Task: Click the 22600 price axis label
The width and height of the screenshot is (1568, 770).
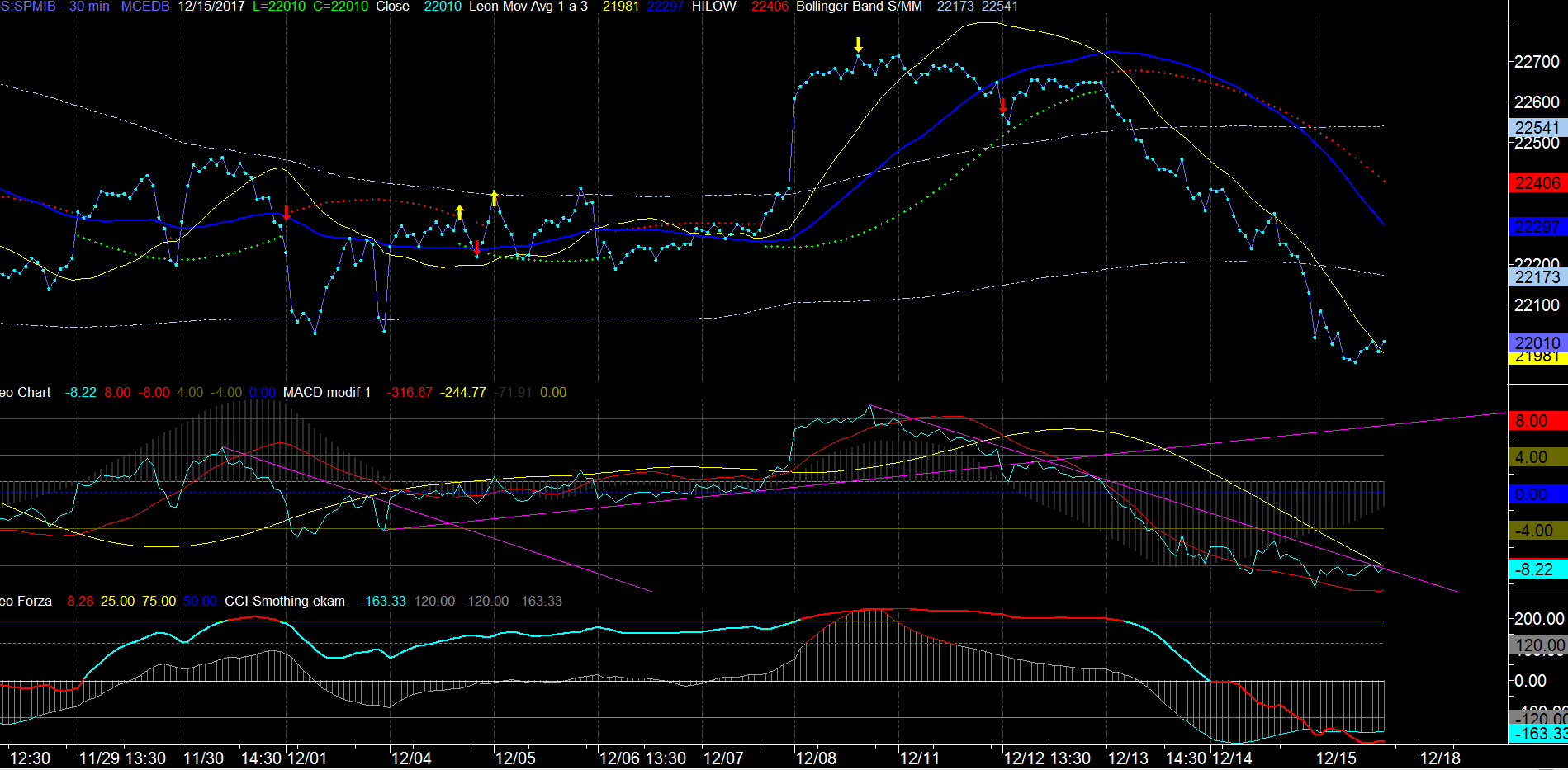Action: pos(1537,102)
